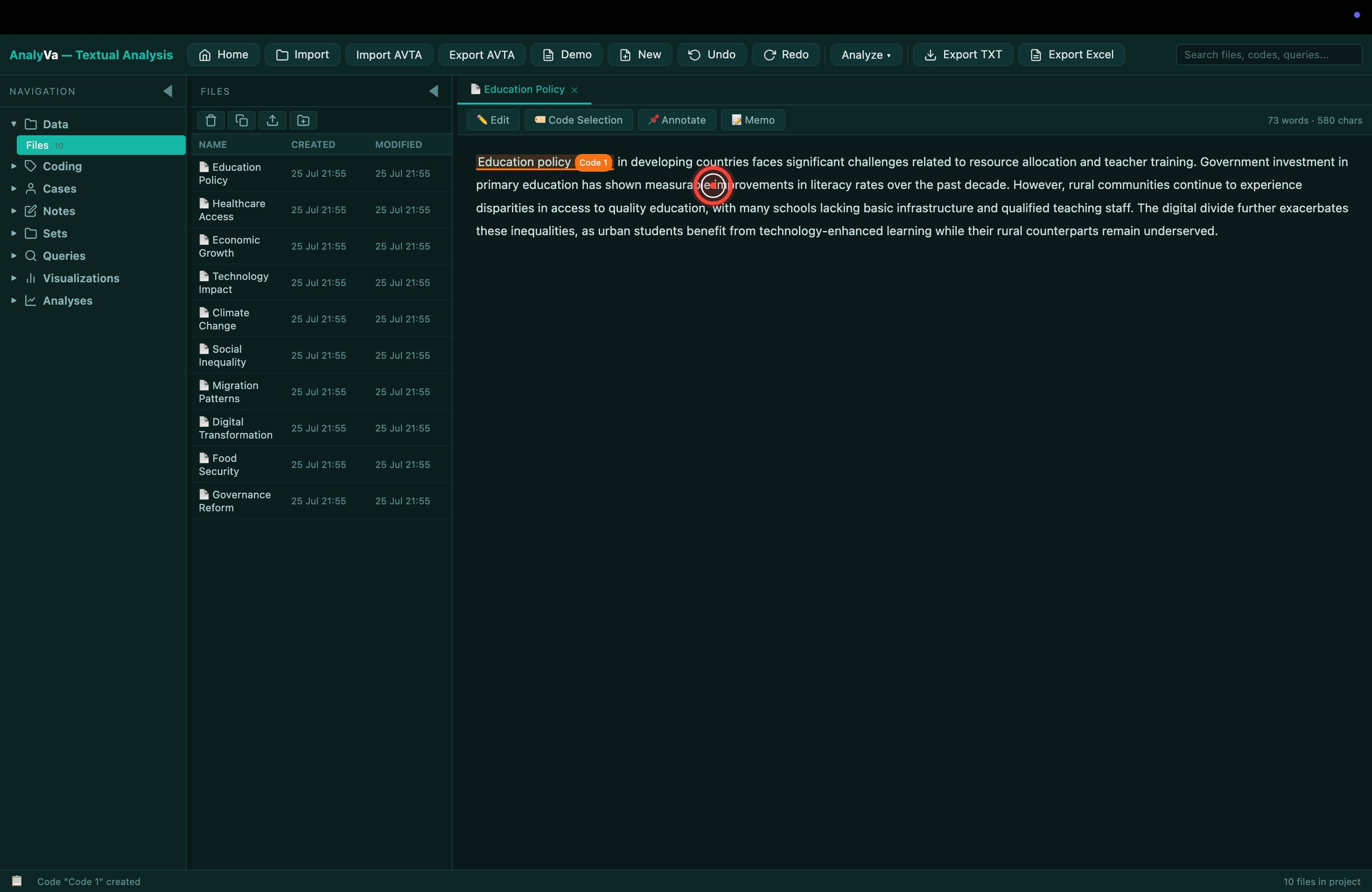
Task: Focus the search files field
Action: 1269,55
